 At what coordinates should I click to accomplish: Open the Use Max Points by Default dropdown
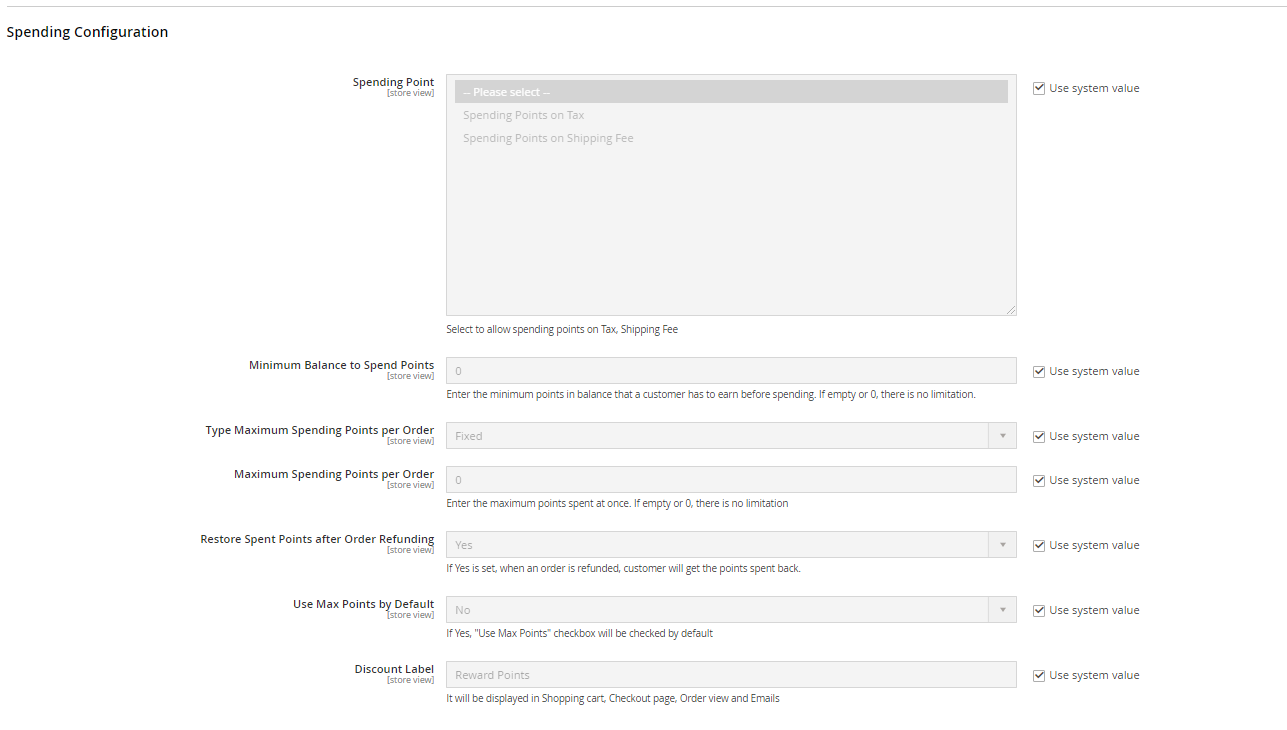(730, 610)
